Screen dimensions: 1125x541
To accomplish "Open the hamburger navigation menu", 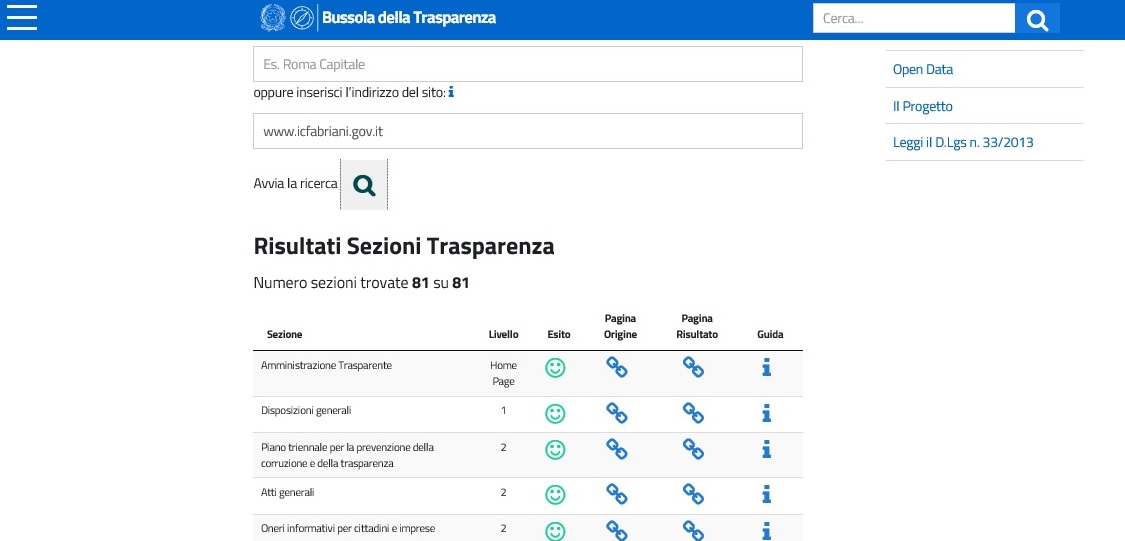I will point(22,17).
